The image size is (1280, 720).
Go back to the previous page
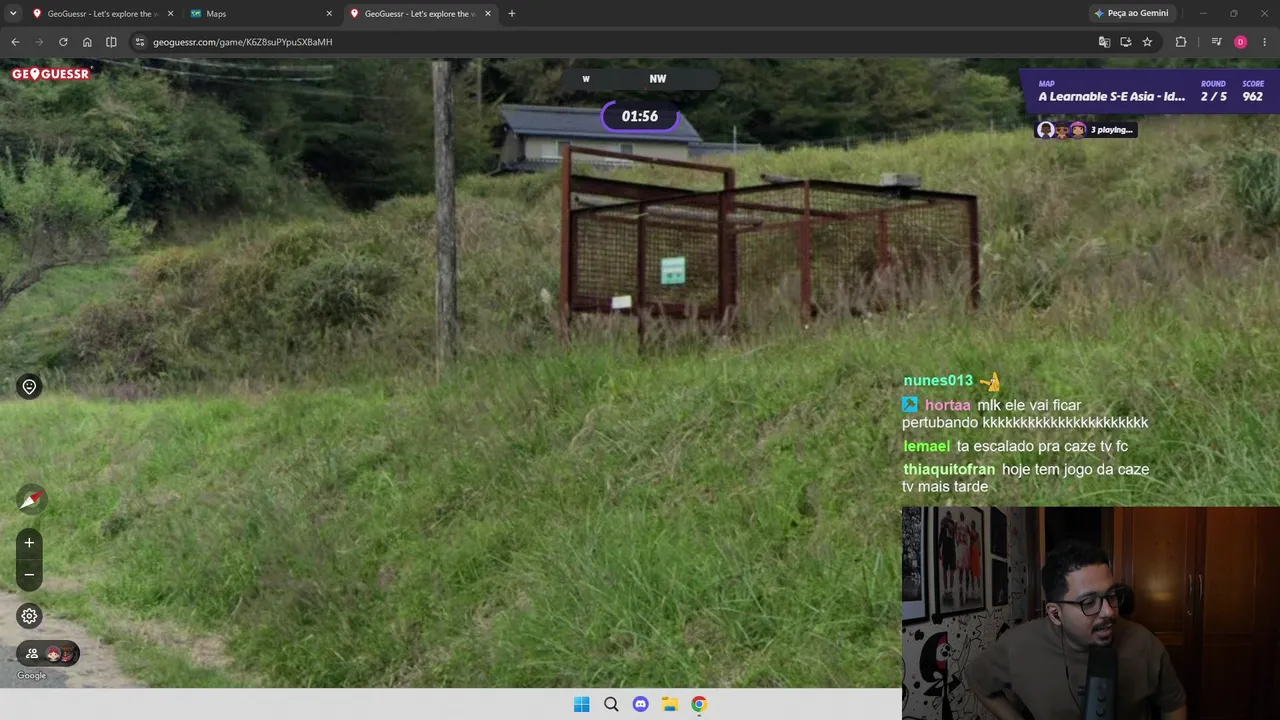(15, 42)
